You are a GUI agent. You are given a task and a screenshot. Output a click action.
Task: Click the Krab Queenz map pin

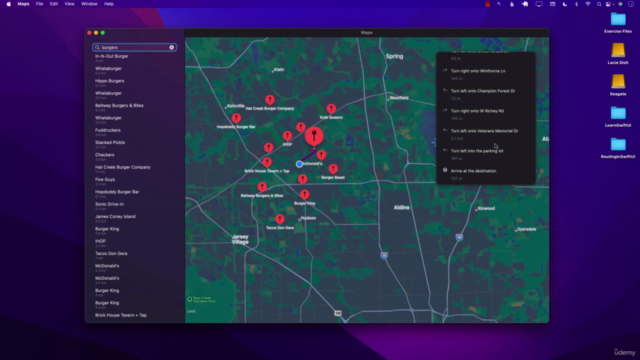(331, 109)
